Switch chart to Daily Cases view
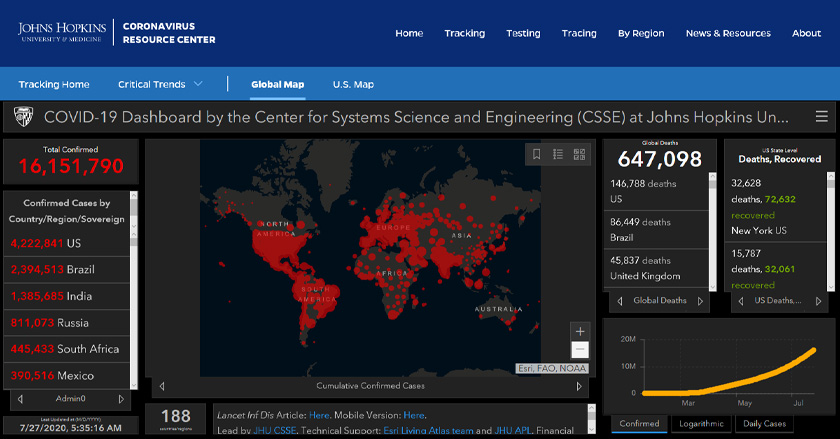 (x=763, y=424)
